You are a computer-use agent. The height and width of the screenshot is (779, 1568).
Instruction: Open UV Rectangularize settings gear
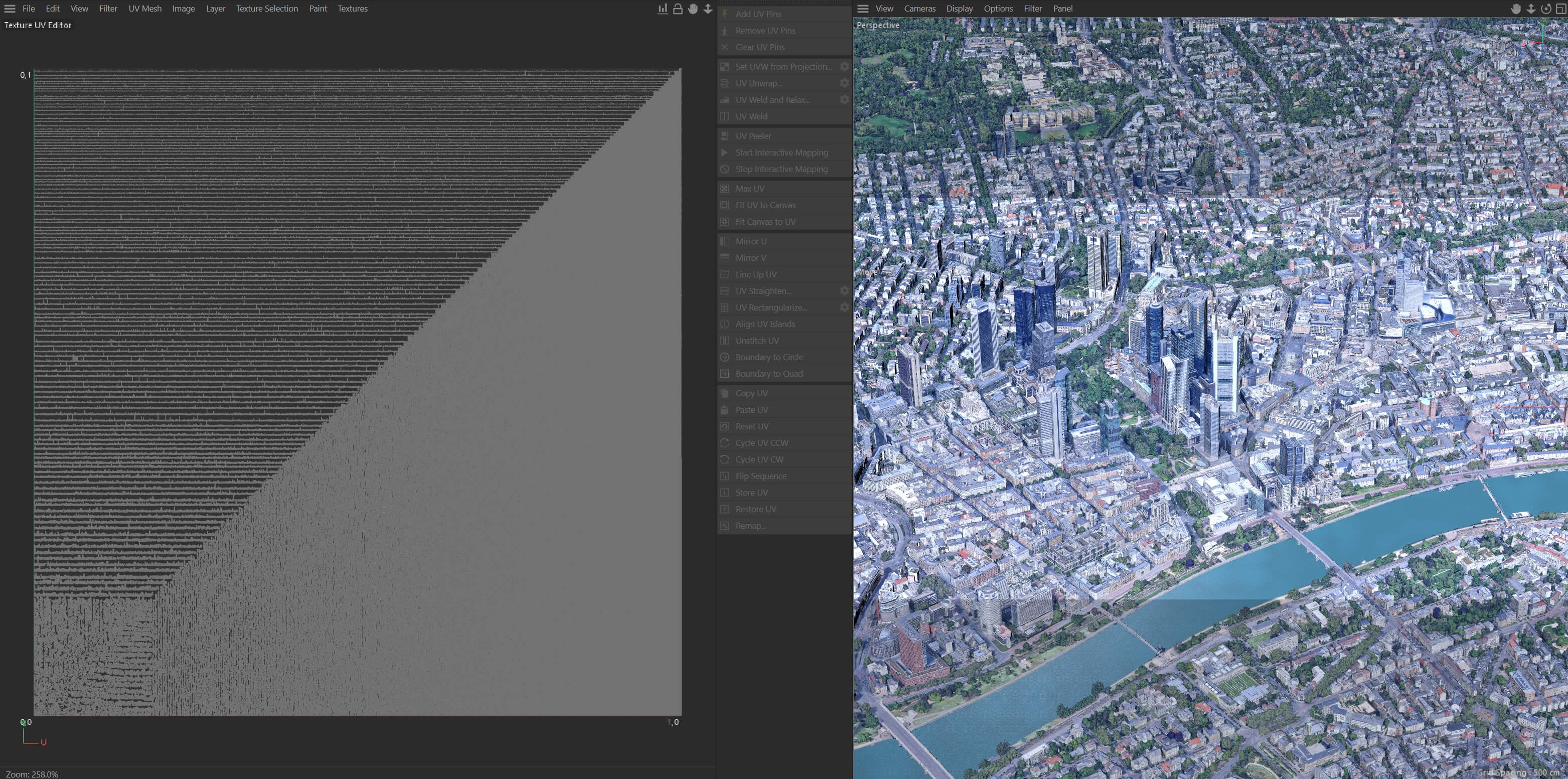coord(844,307)
